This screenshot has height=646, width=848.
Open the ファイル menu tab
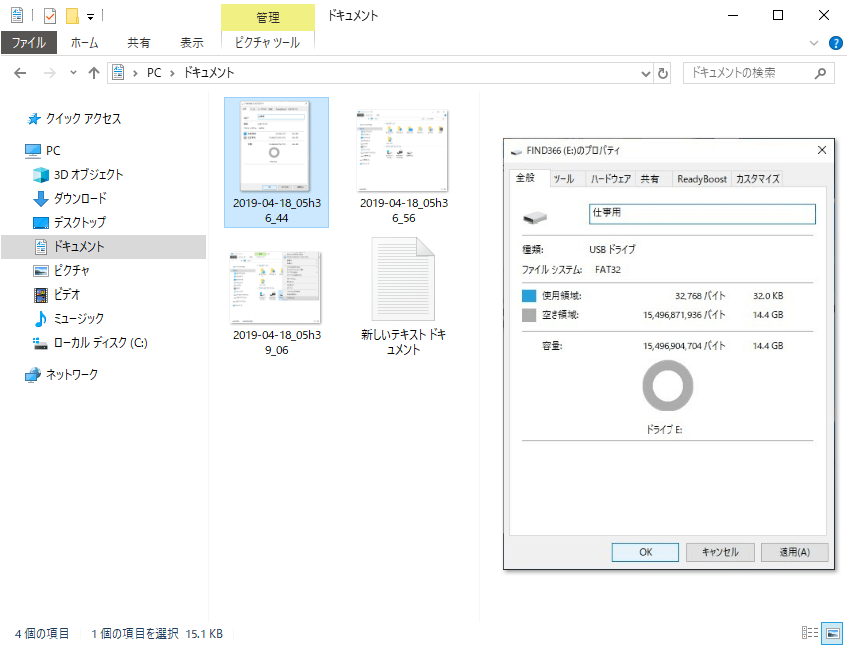pos(28,43)
